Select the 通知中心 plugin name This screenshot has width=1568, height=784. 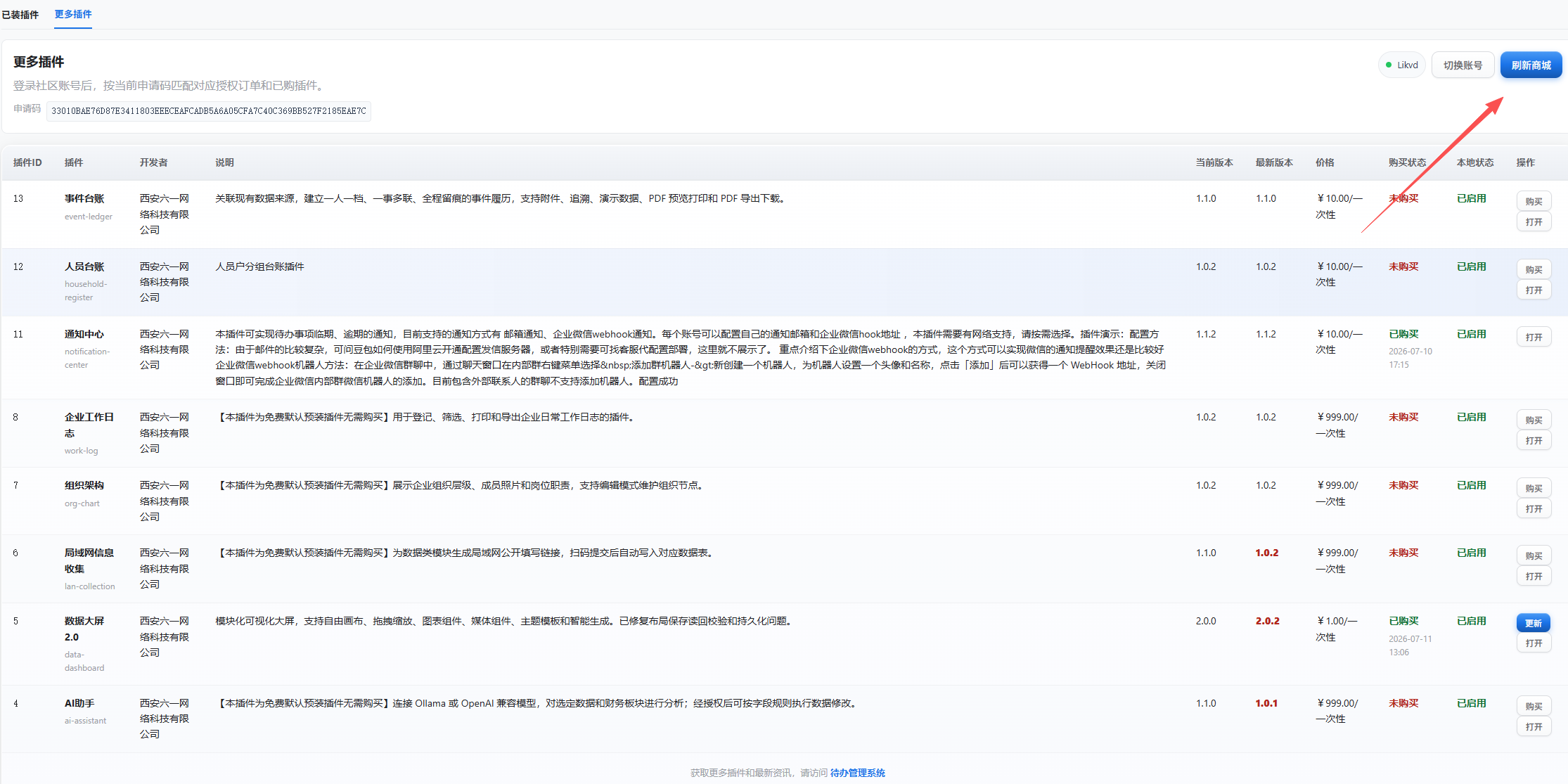tap(84, 334)
